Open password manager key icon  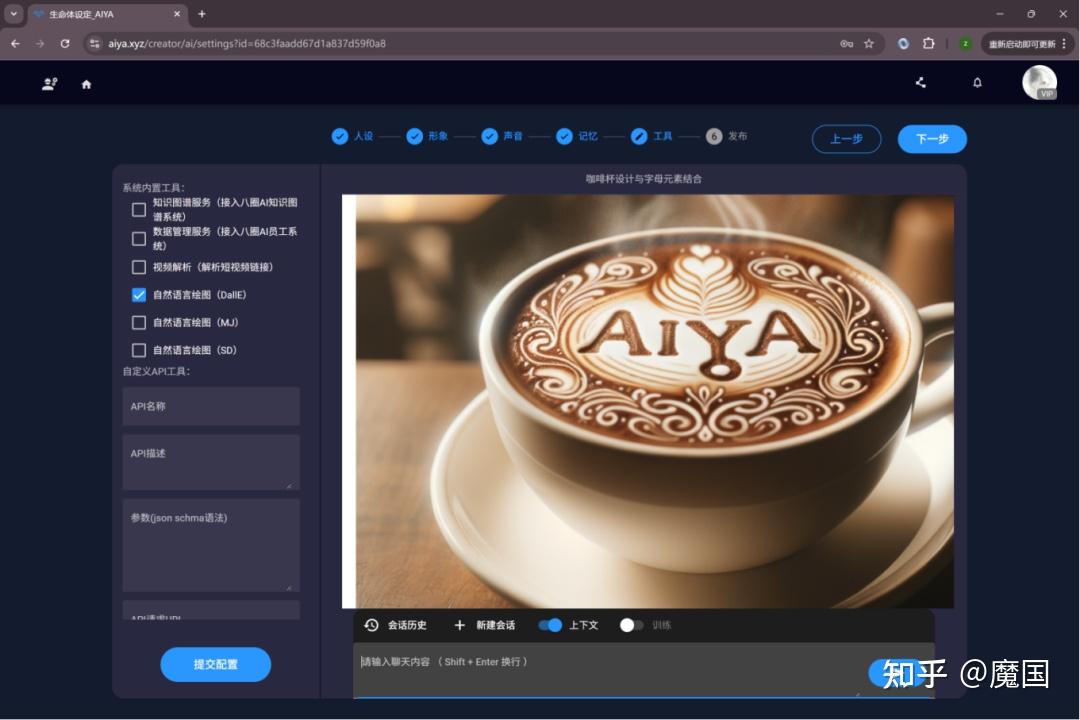[847, 43]
